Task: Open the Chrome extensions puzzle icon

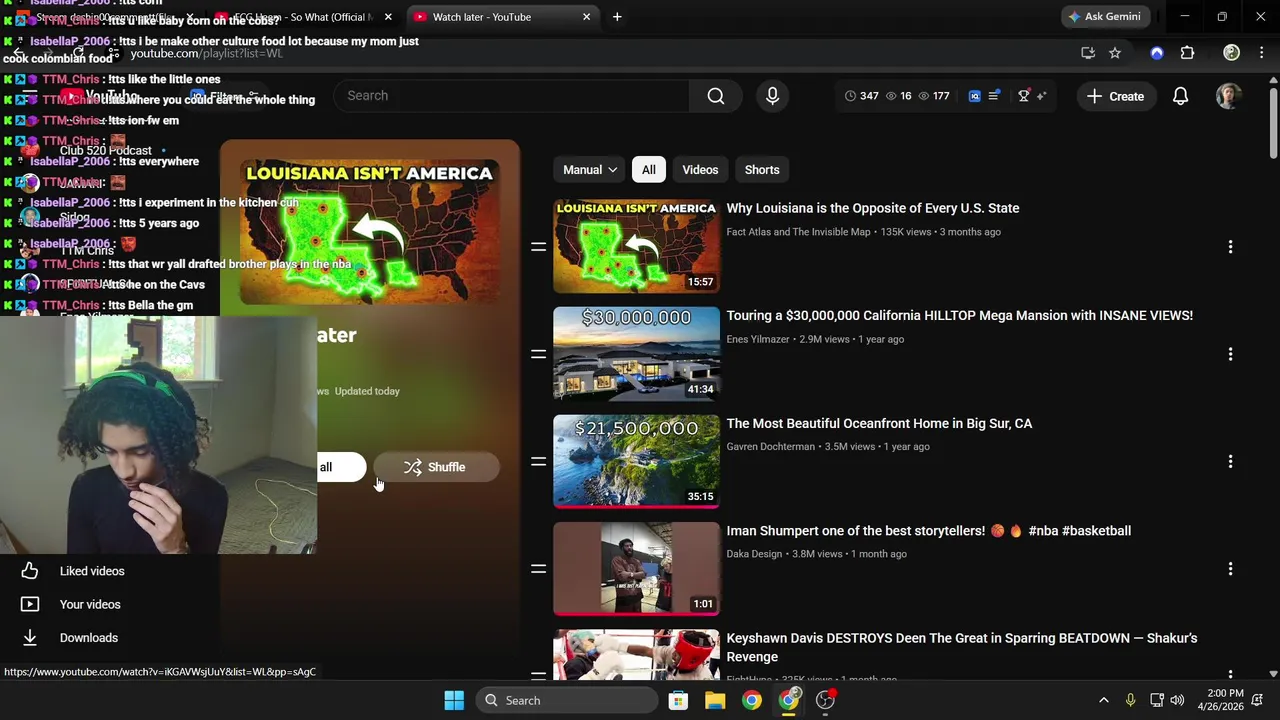Action: 1187,53
